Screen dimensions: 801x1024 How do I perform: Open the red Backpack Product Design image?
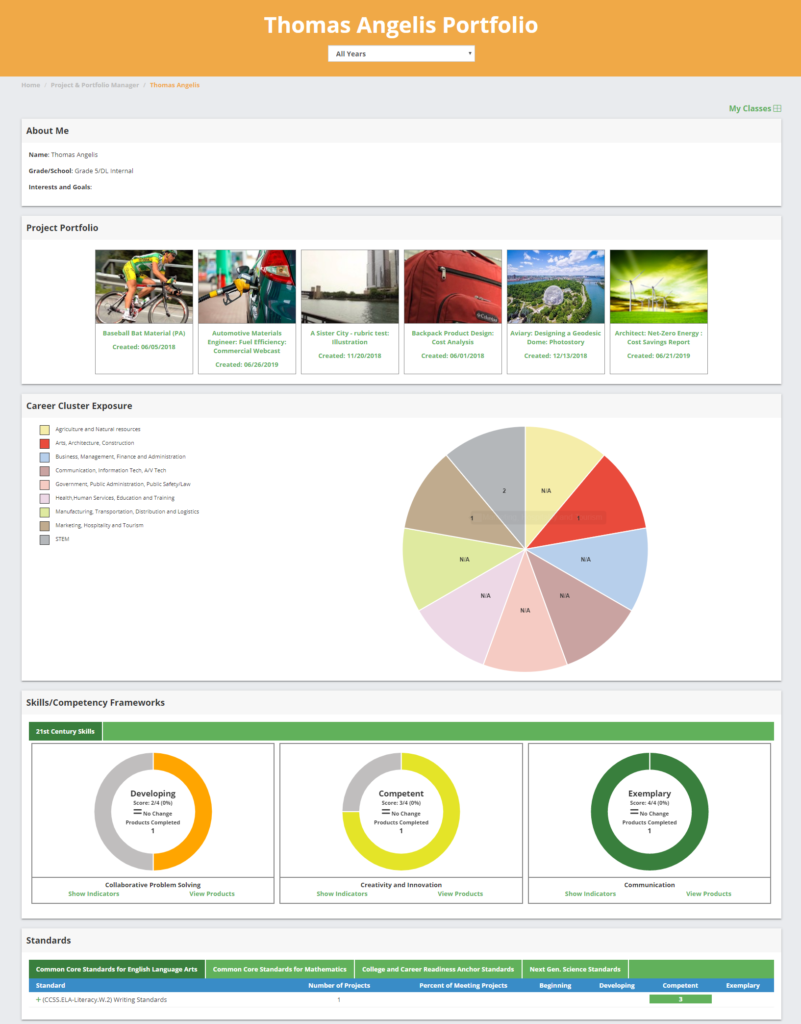click(452, 287)
